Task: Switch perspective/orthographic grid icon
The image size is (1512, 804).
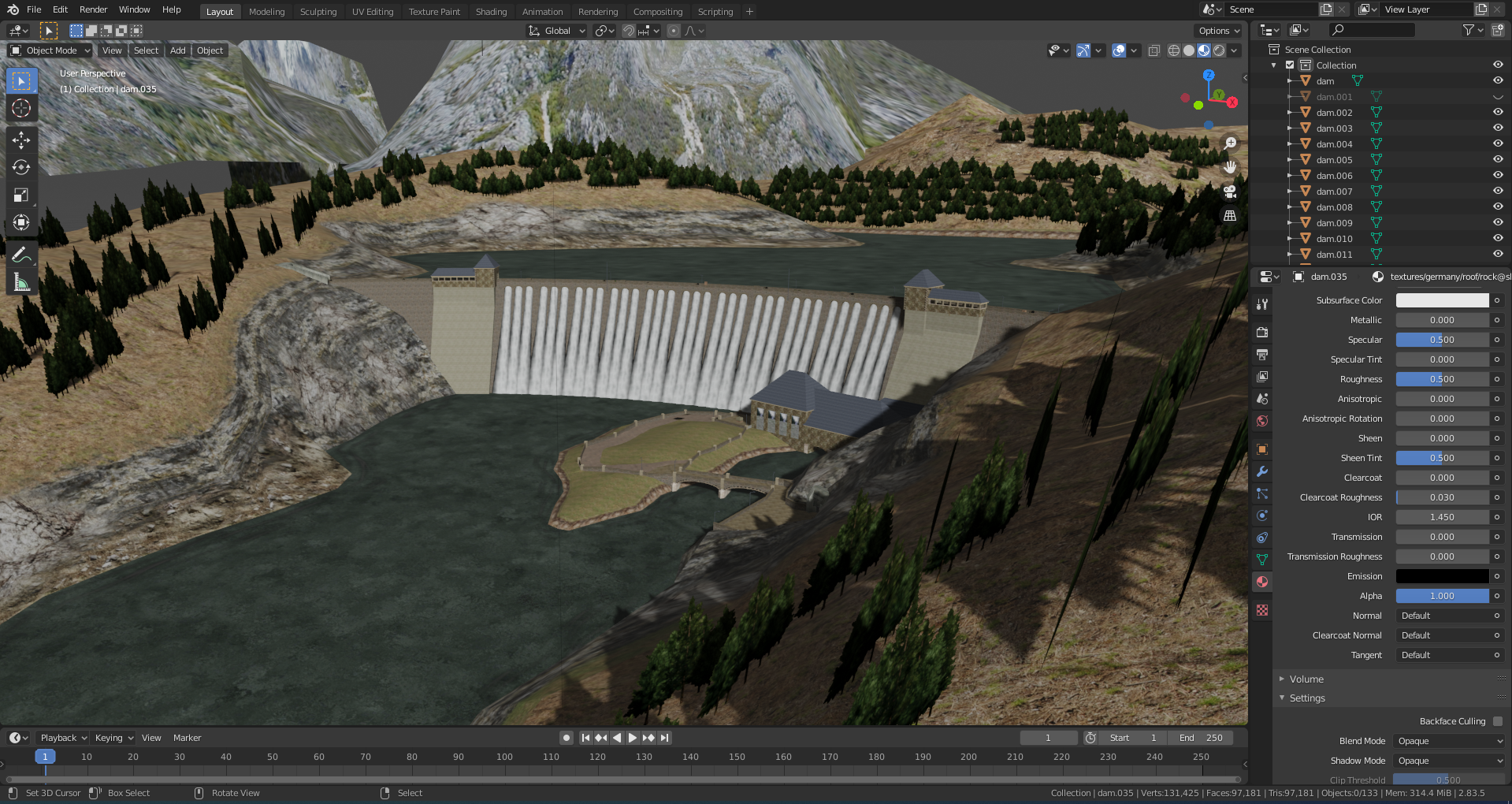Action: pos(1230,215)
